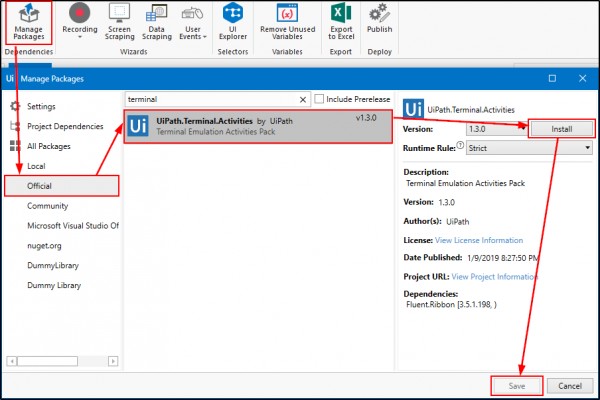Start the Data Scraping wizard
The width and height of the screenshot is (600, 400).
[x=157, y=22]
